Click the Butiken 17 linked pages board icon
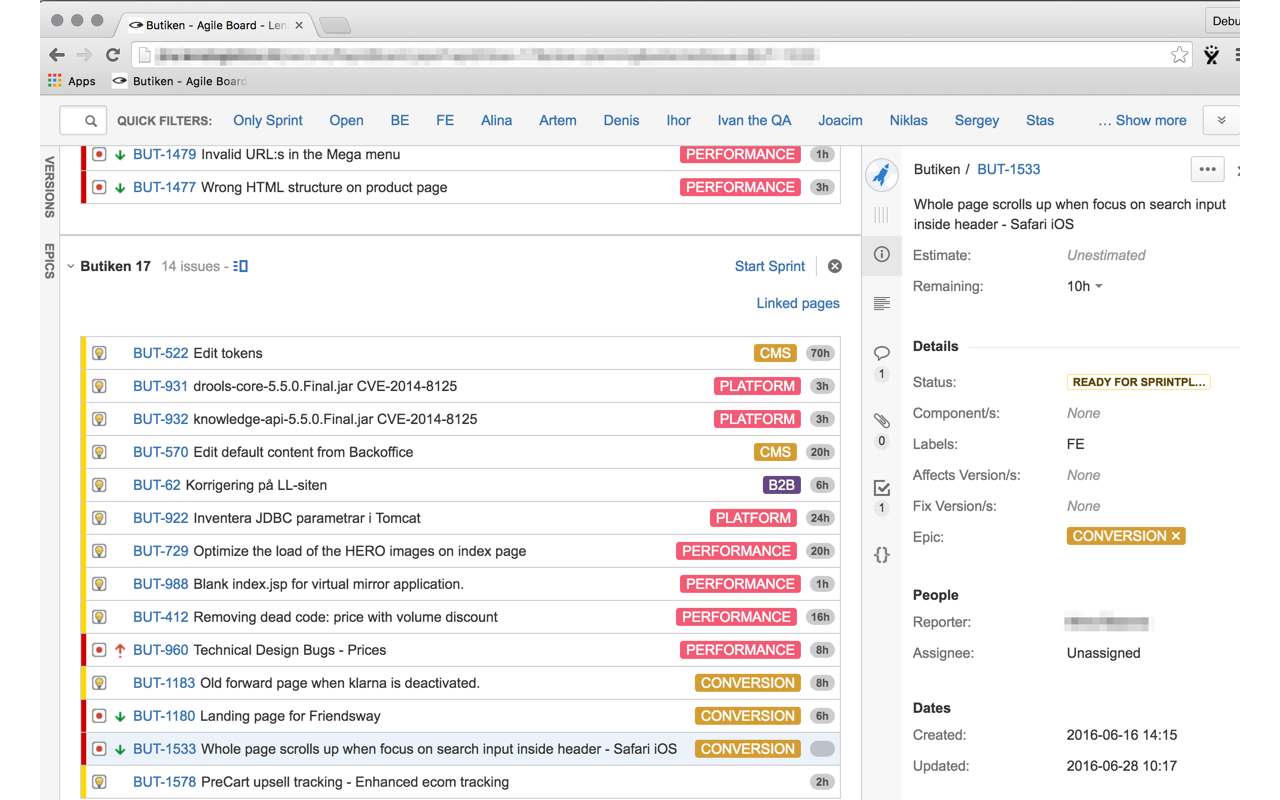1280x800 pixels. pyautogui.click(x=240, y=266)
